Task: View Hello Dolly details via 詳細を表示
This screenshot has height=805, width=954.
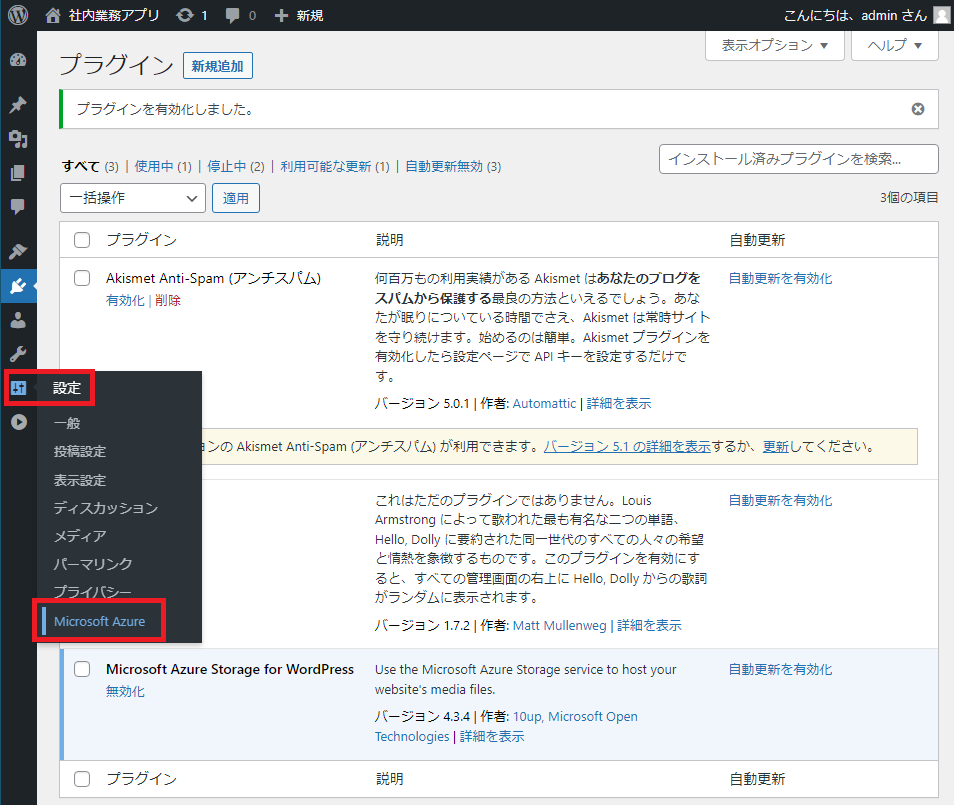Action: click(649, 626)
